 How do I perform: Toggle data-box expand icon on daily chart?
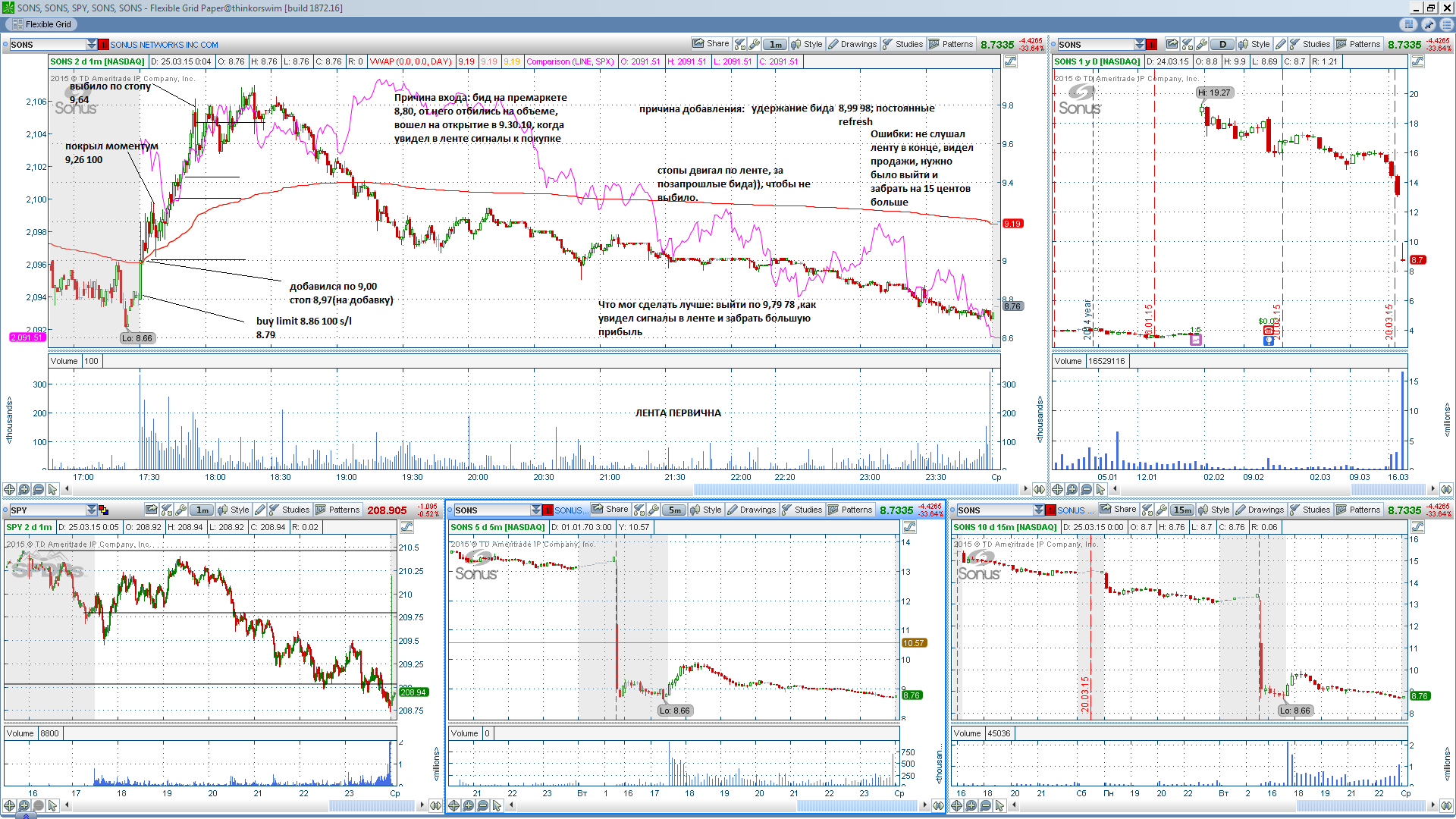[1417, 61]
